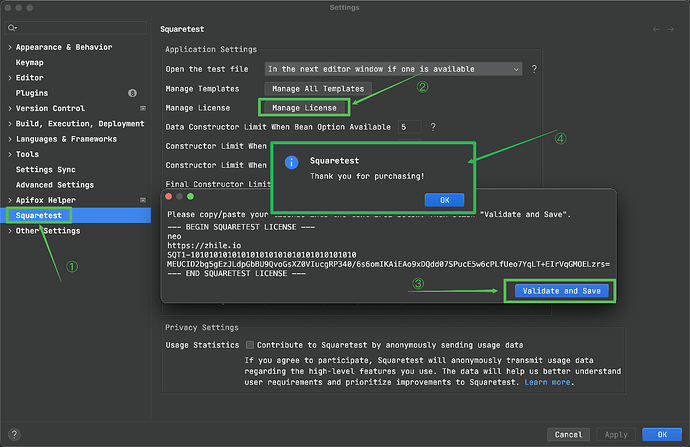This screenshot has width=690, height=447.
Task: Click the search magnifier icon in Settings
Action: pyautogui.click(x=12, y=28)
